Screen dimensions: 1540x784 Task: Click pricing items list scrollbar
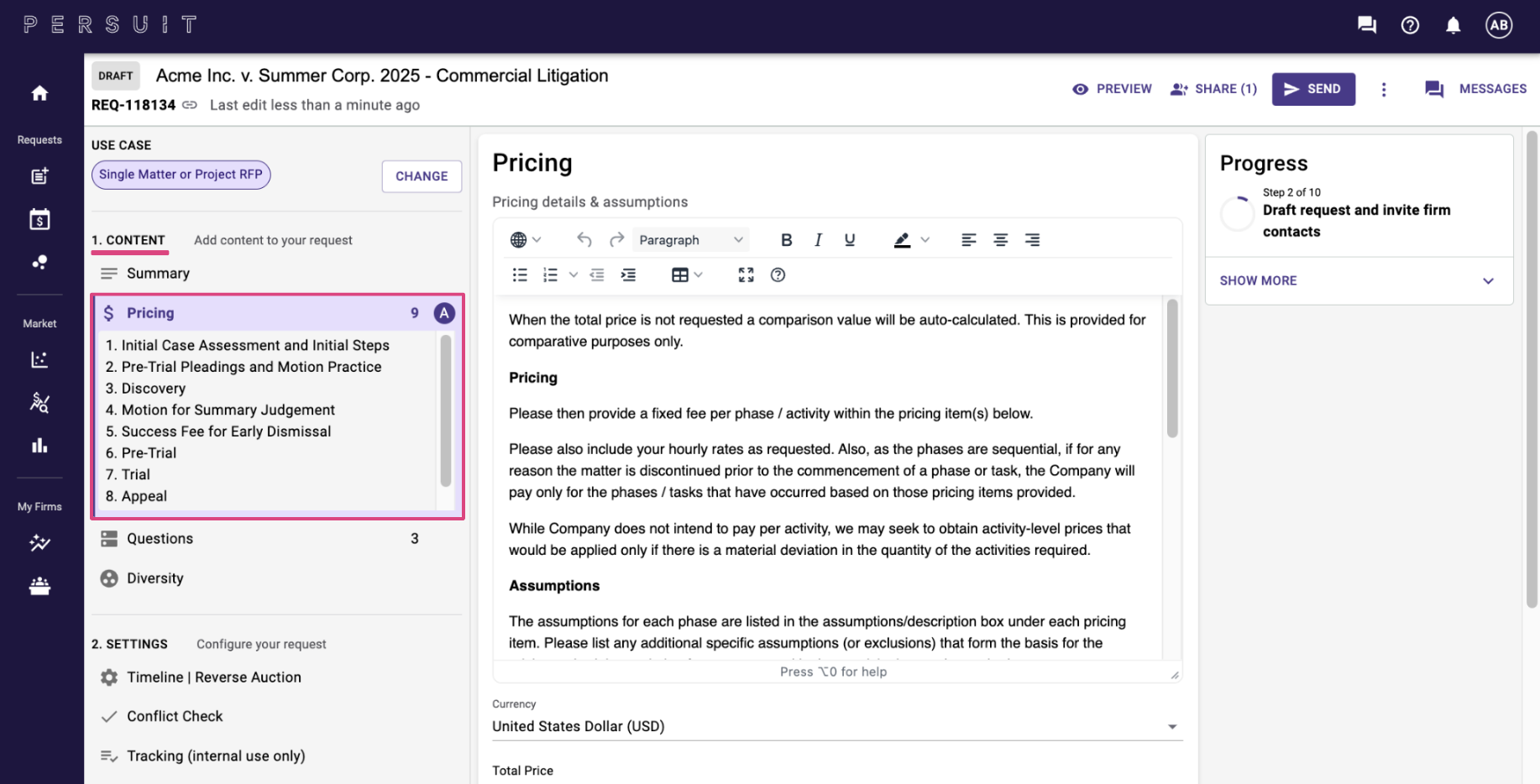446,411
